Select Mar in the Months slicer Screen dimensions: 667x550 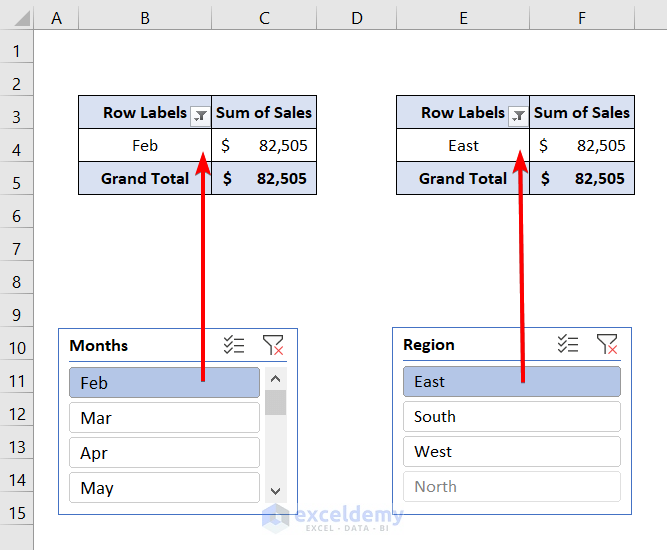tap(164, 418)
